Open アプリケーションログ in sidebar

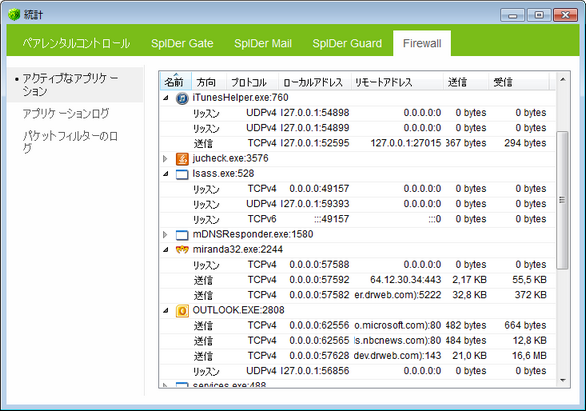pos(66,113)
